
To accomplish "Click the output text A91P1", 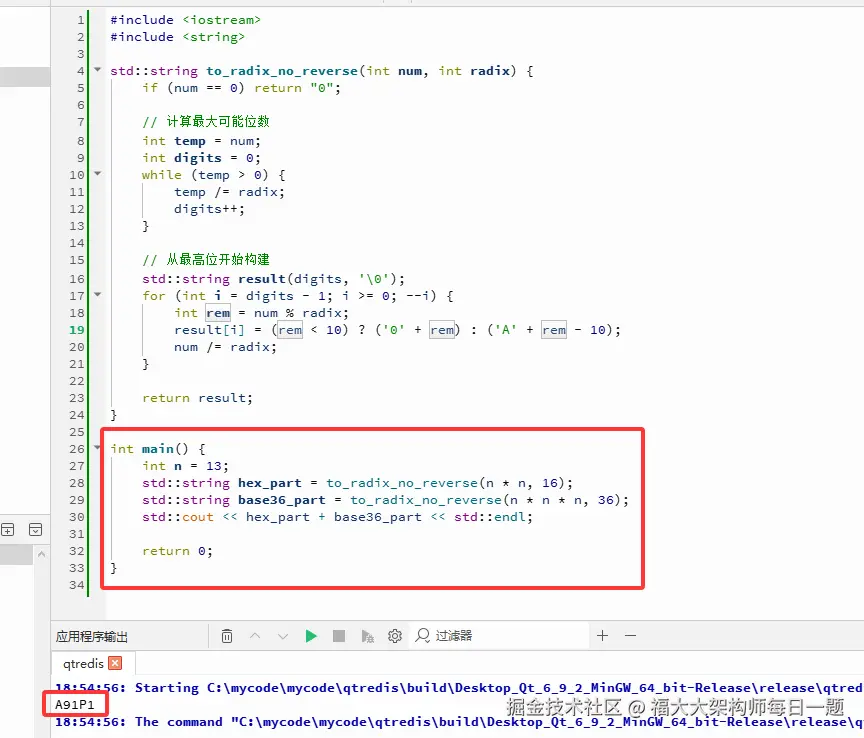I will tap(74, 704).
